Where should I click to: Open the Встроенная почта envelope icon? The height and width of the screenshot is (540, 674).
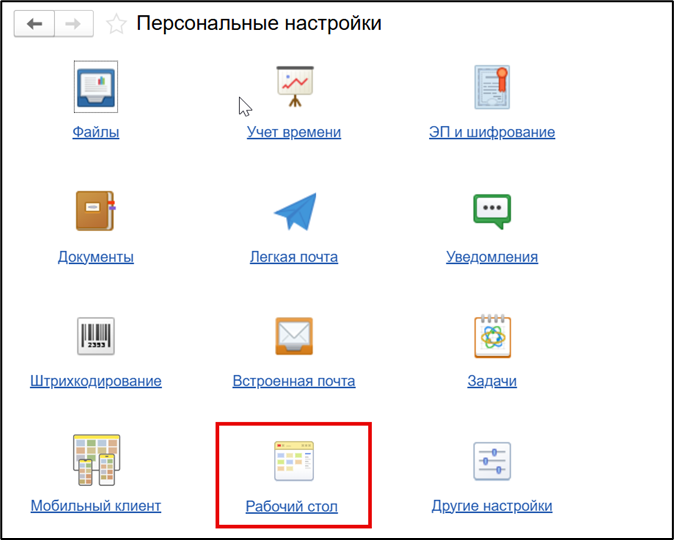click(x=294, y=336)
